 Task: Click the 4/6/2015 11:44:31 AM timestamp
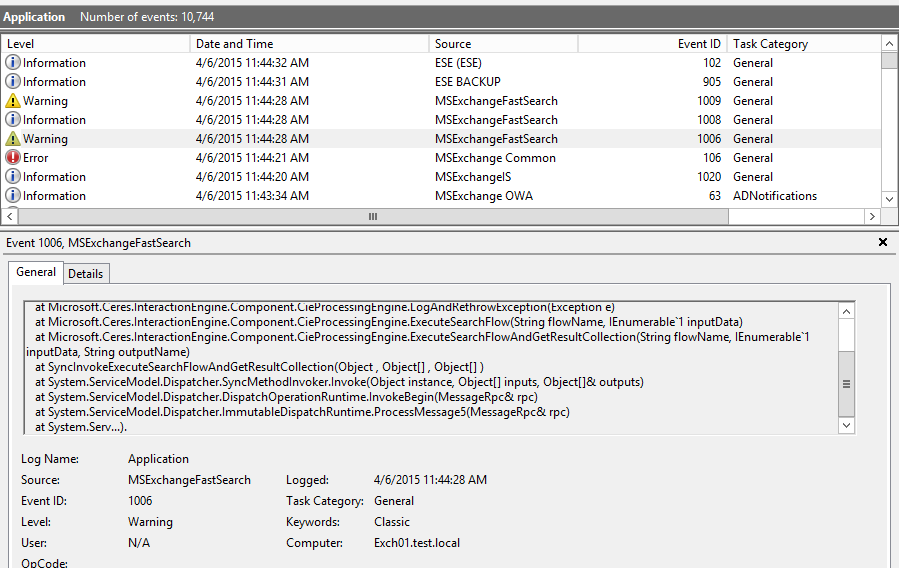(x=252, y=81)
